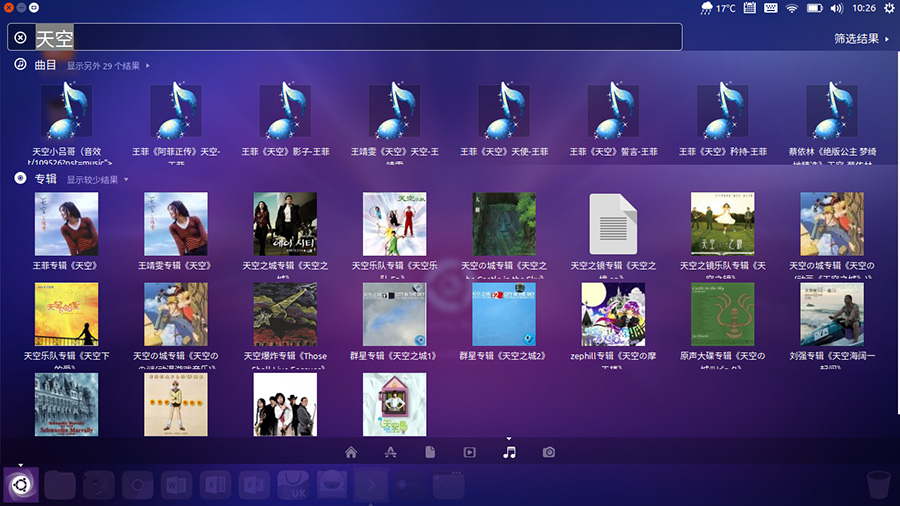This screenshot has width=900, height=506.
Task: Collapse albums with 显示较少结果
Action: (97, 180)
